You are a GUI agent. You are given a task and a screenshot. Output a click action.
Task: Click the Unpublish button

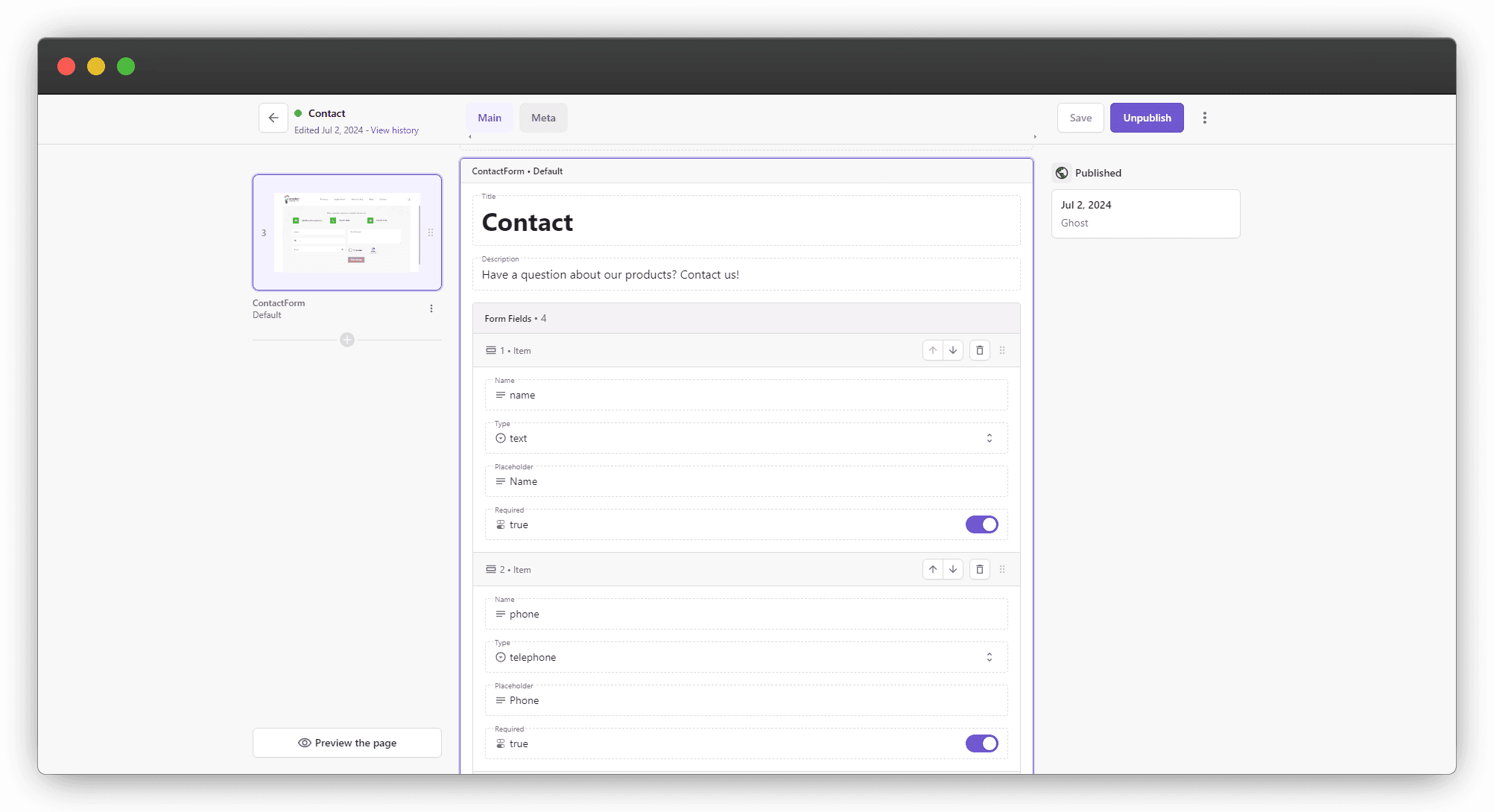[1147, 118]
